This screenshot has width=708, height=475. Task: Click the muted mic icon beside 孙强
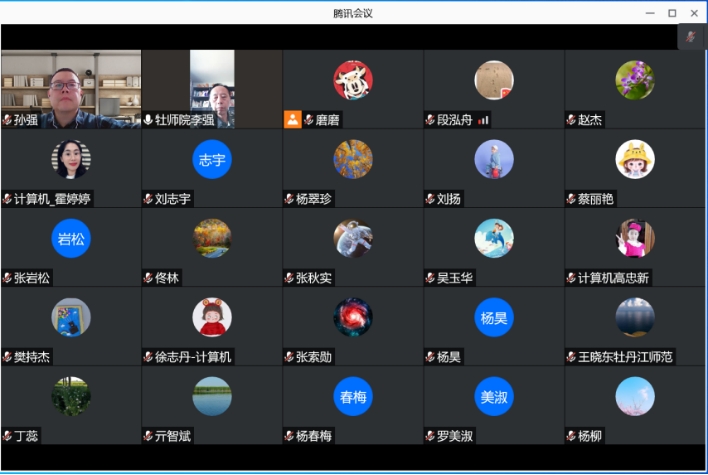[x=7, y=120]
